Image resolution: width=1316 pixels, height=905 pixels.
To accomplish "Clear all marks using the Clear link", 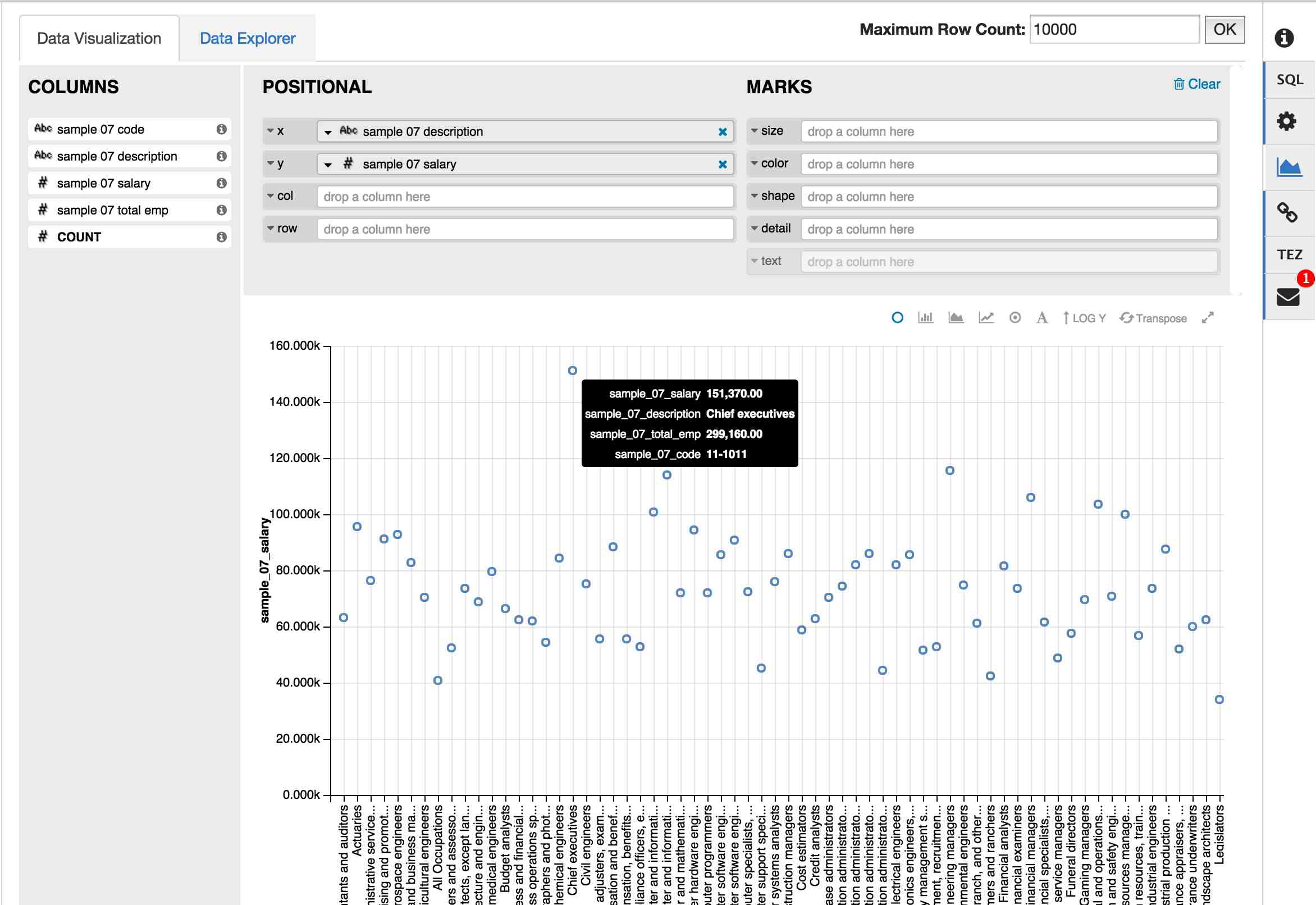I will click(1197, 83).
